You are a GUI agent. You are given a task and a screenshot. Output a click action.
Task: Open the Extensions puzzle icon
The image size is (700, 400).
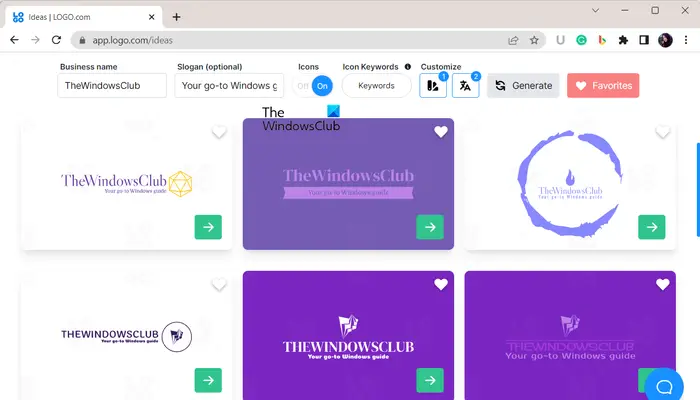pos(623,40)
